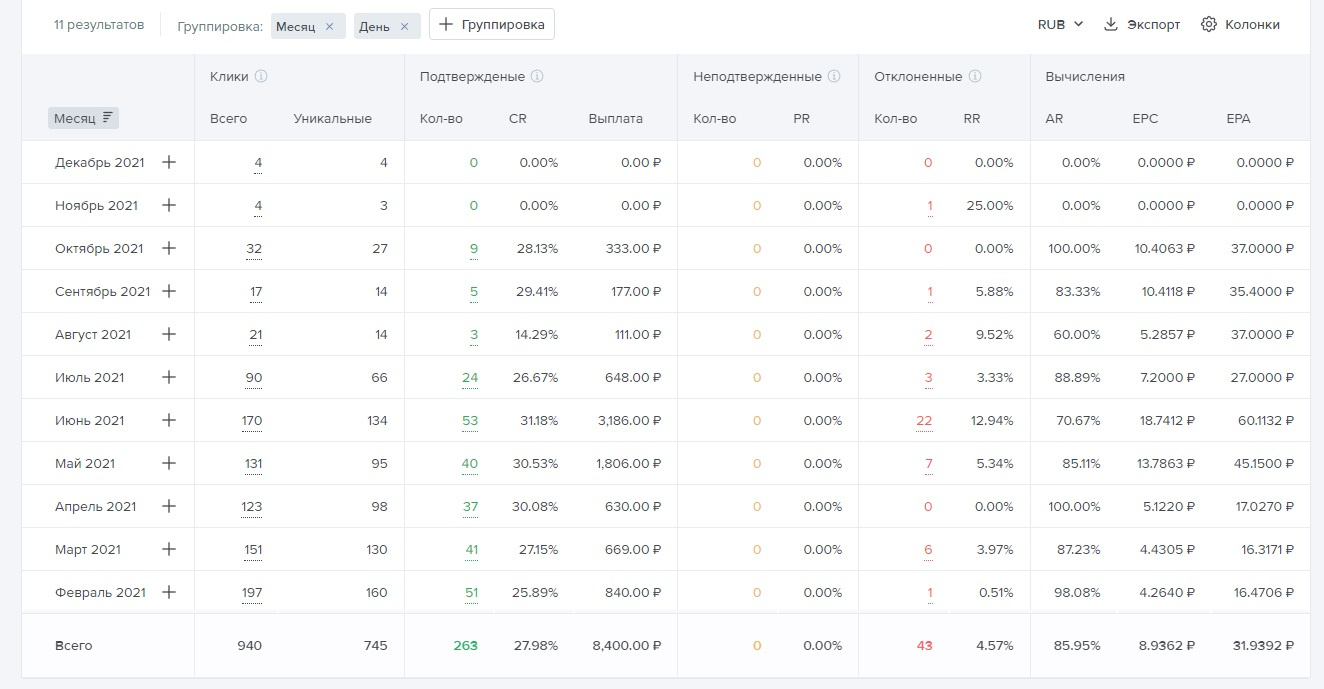Click the EPA column header

[x=1238, y=118]
